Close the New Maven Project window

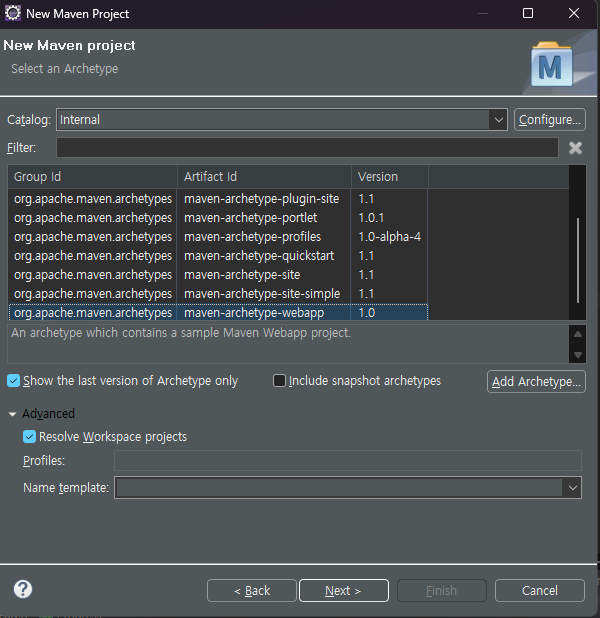pos(574,13)
